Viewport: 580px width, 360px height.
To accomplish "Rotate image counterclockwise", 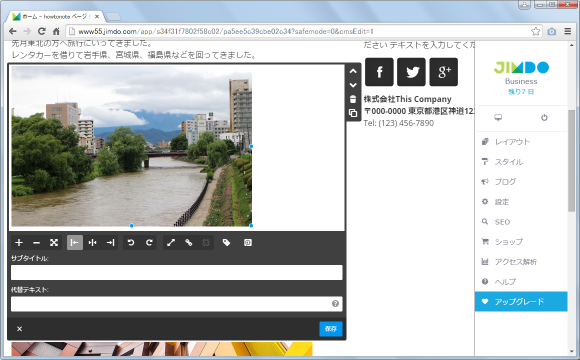I will 131,243.
